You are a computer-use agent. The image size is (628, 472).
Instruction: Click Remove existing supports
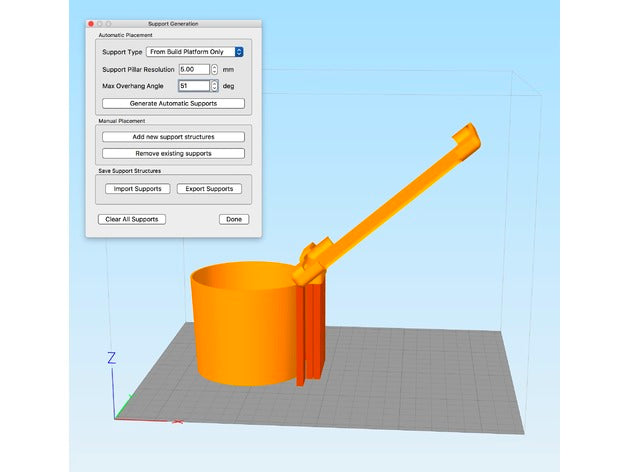[173, 153]
